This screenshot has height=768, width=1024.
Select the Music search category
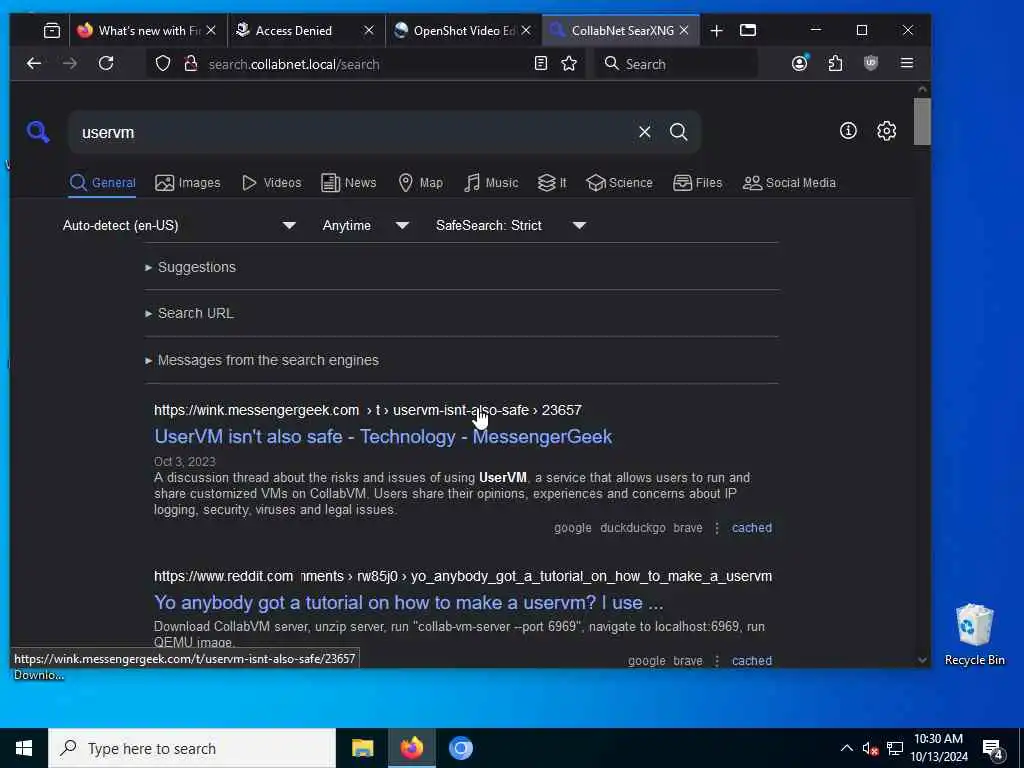coord(491,183)
